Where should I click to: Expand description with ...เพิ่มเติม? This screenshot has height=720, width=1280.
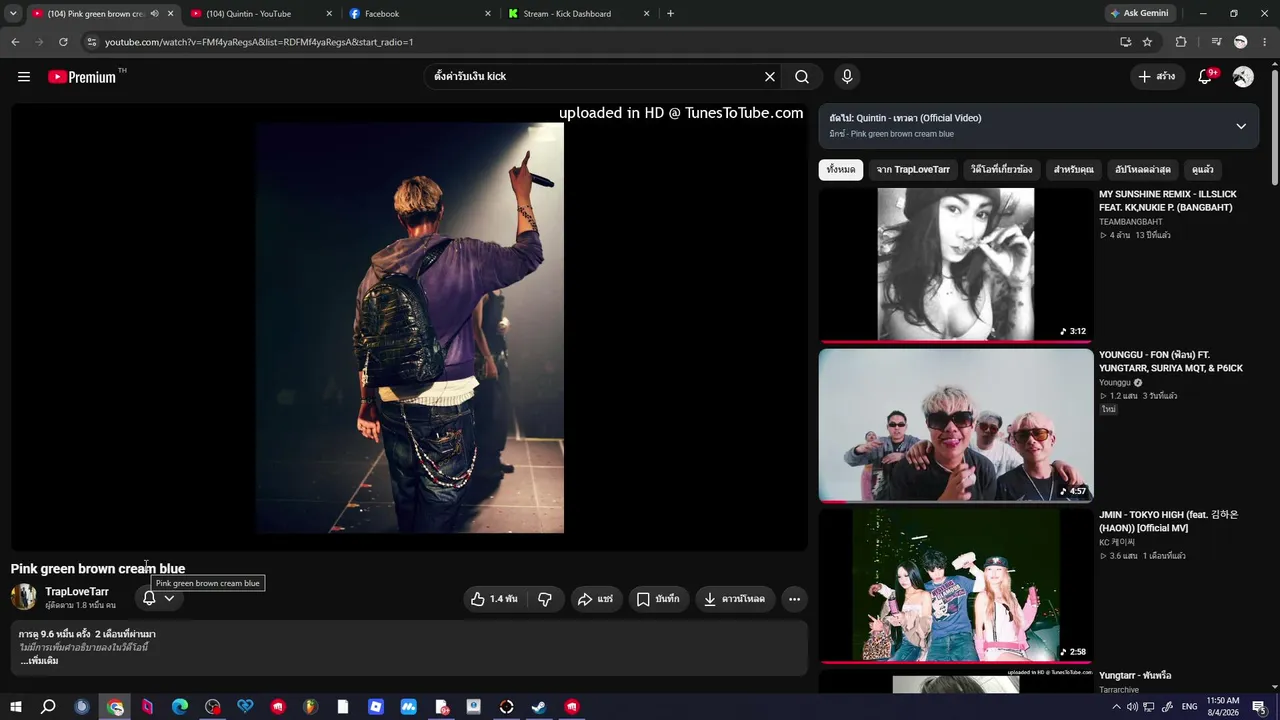pos(40,661)
